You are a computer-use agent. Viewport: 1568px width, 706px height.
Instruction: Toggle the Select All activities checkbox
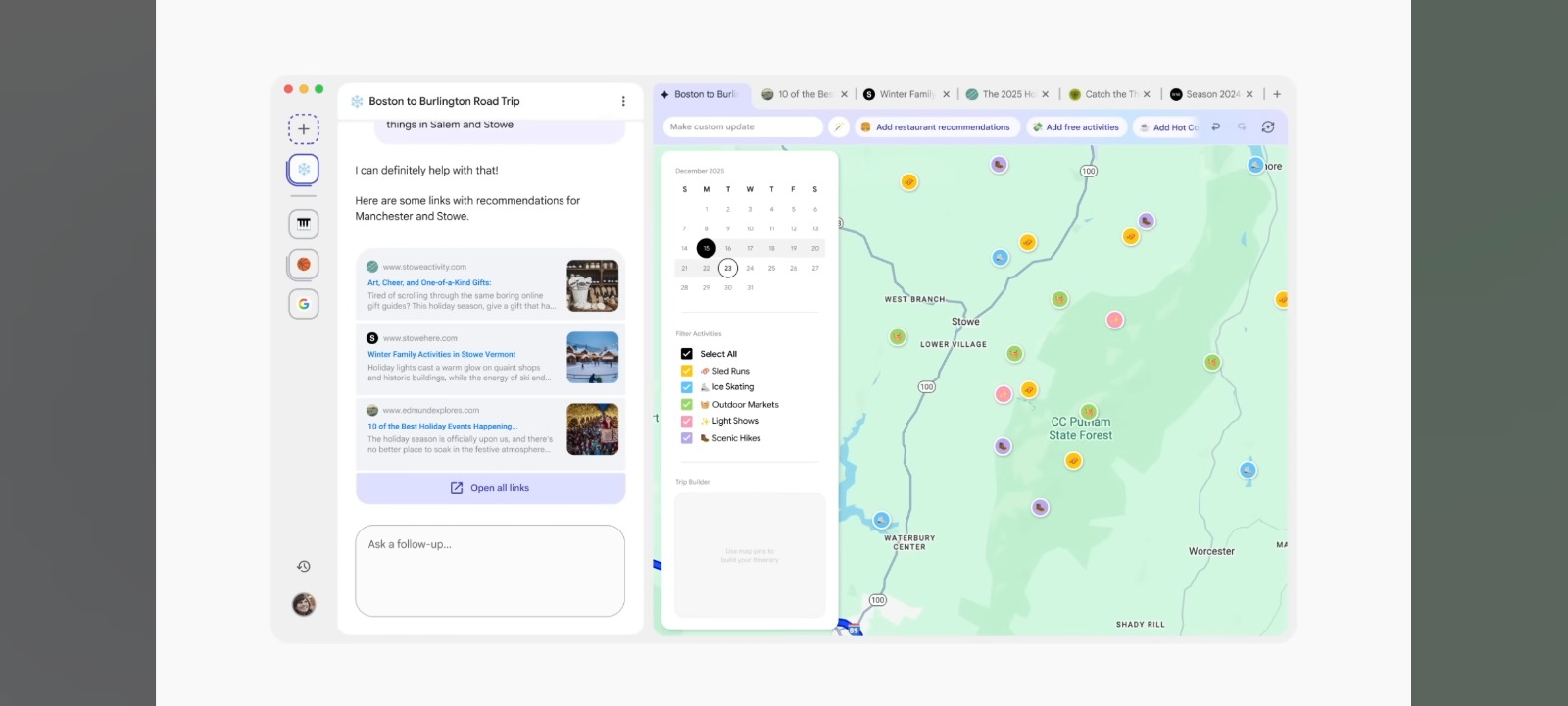[686, 354]
